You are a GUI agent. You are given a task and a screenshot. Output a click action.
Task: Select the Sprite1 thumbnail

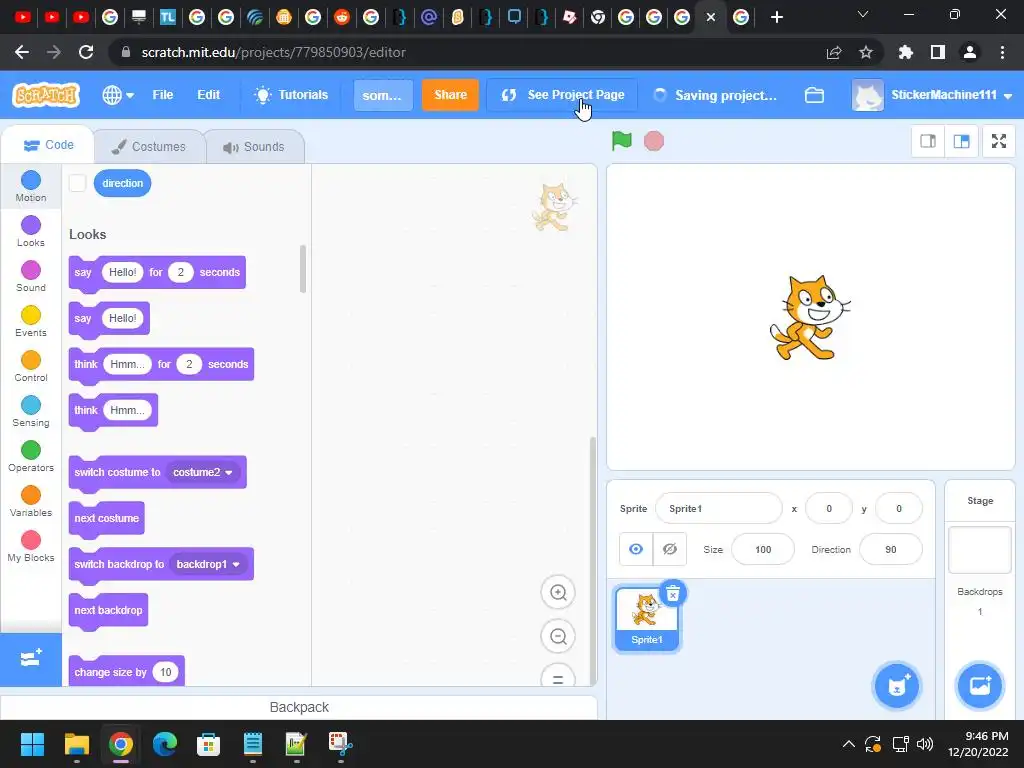tap(647, 618)
